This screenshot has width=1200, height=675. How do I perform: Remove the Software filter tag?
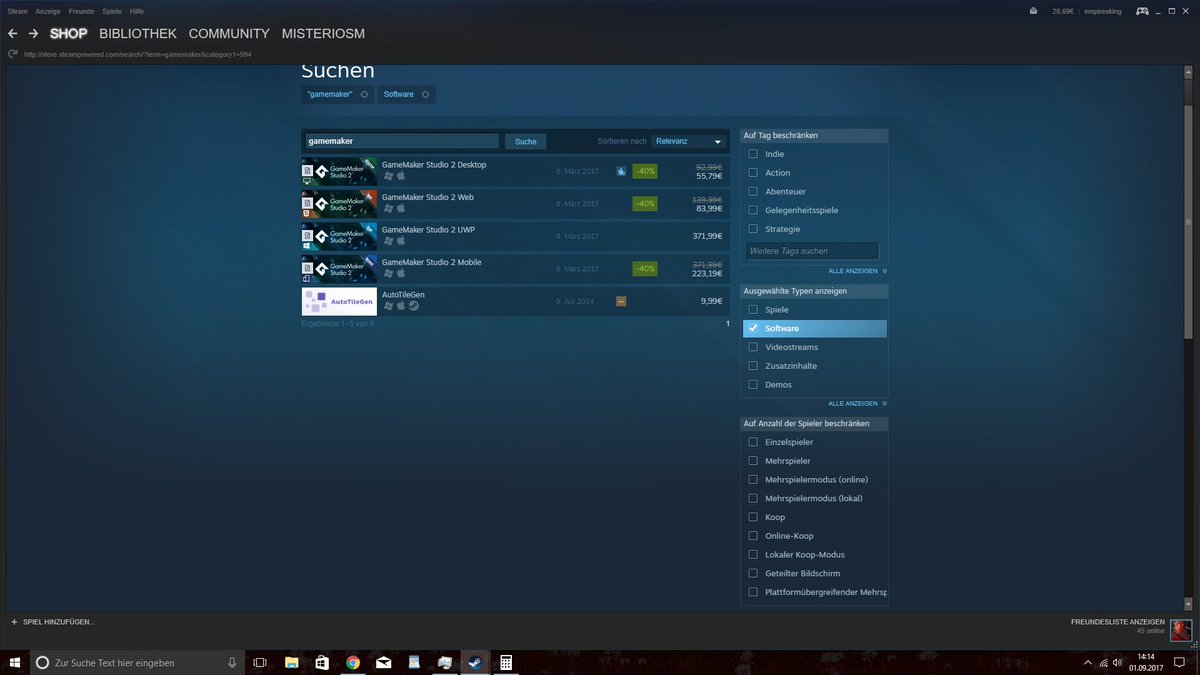click(425, 94)
